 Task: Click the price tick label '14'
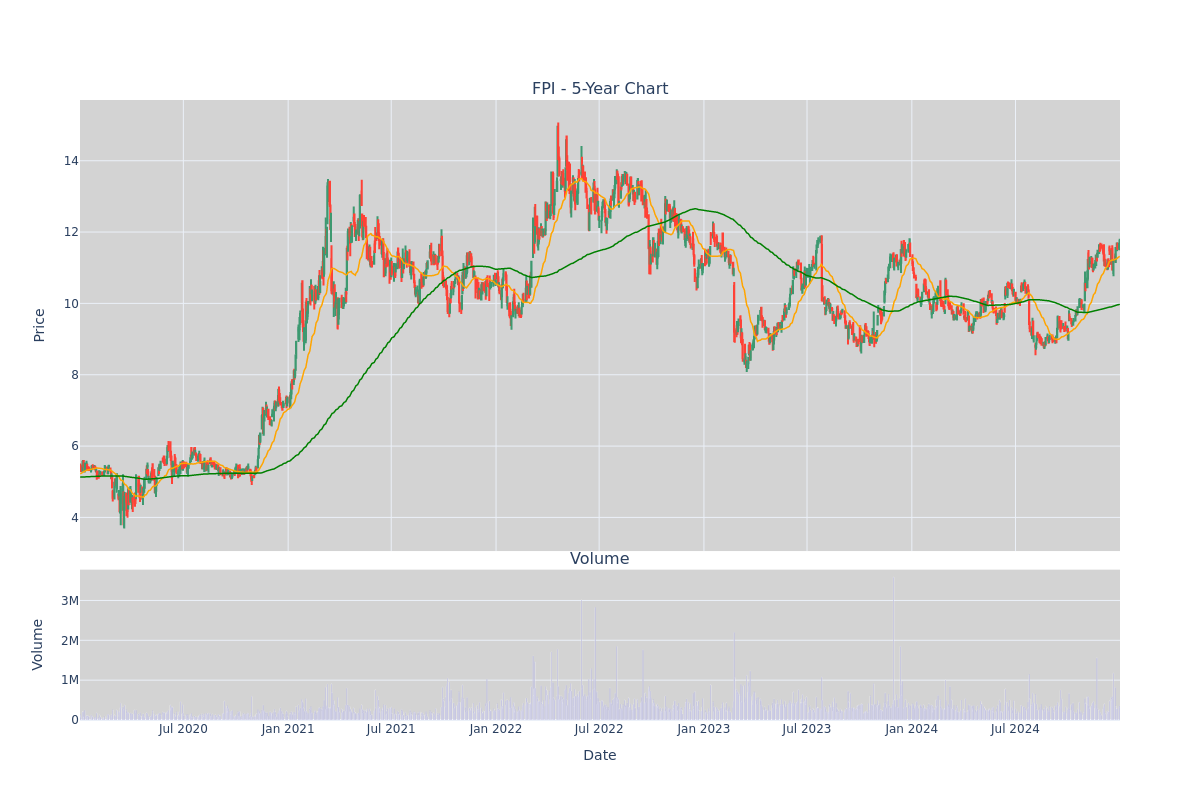click(x=71, y=161)
